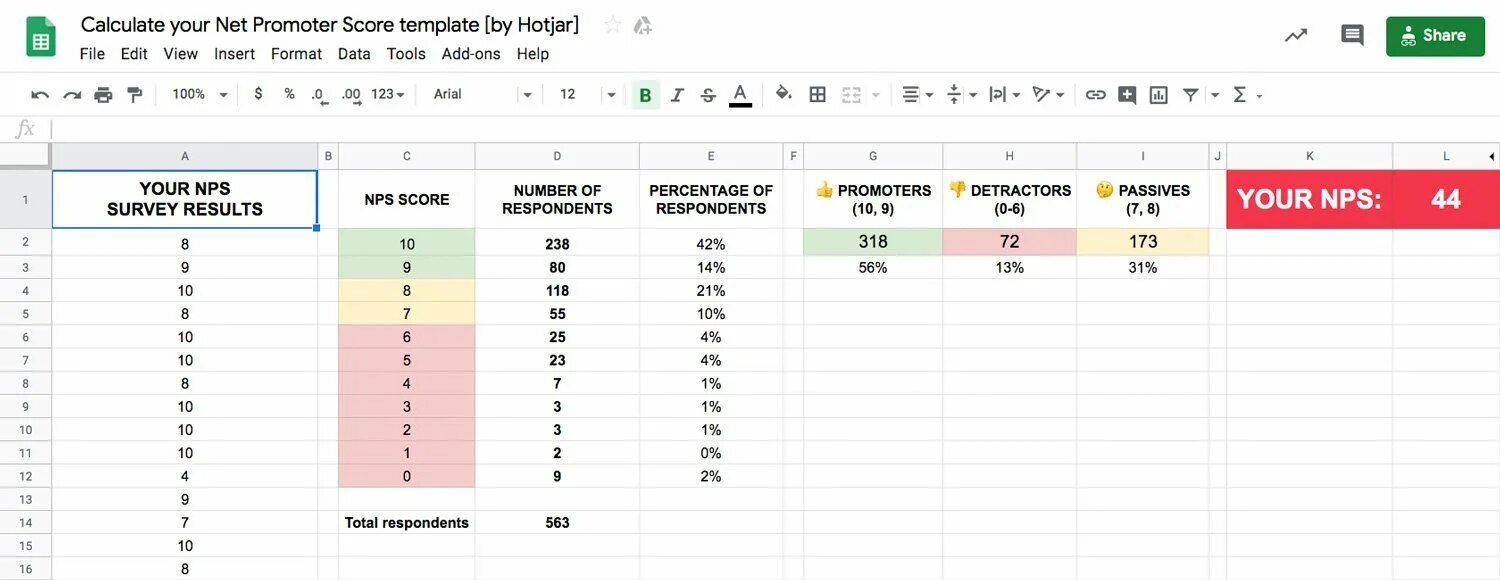
Task: Click the select-all corner box
Action: [25, 156]
